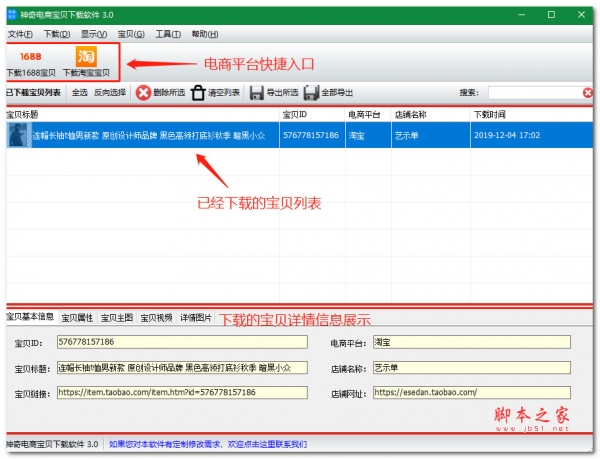This screenshot has height=459, width=600.
Task: Click the app icon in title bar
Action: click(12, 15)
